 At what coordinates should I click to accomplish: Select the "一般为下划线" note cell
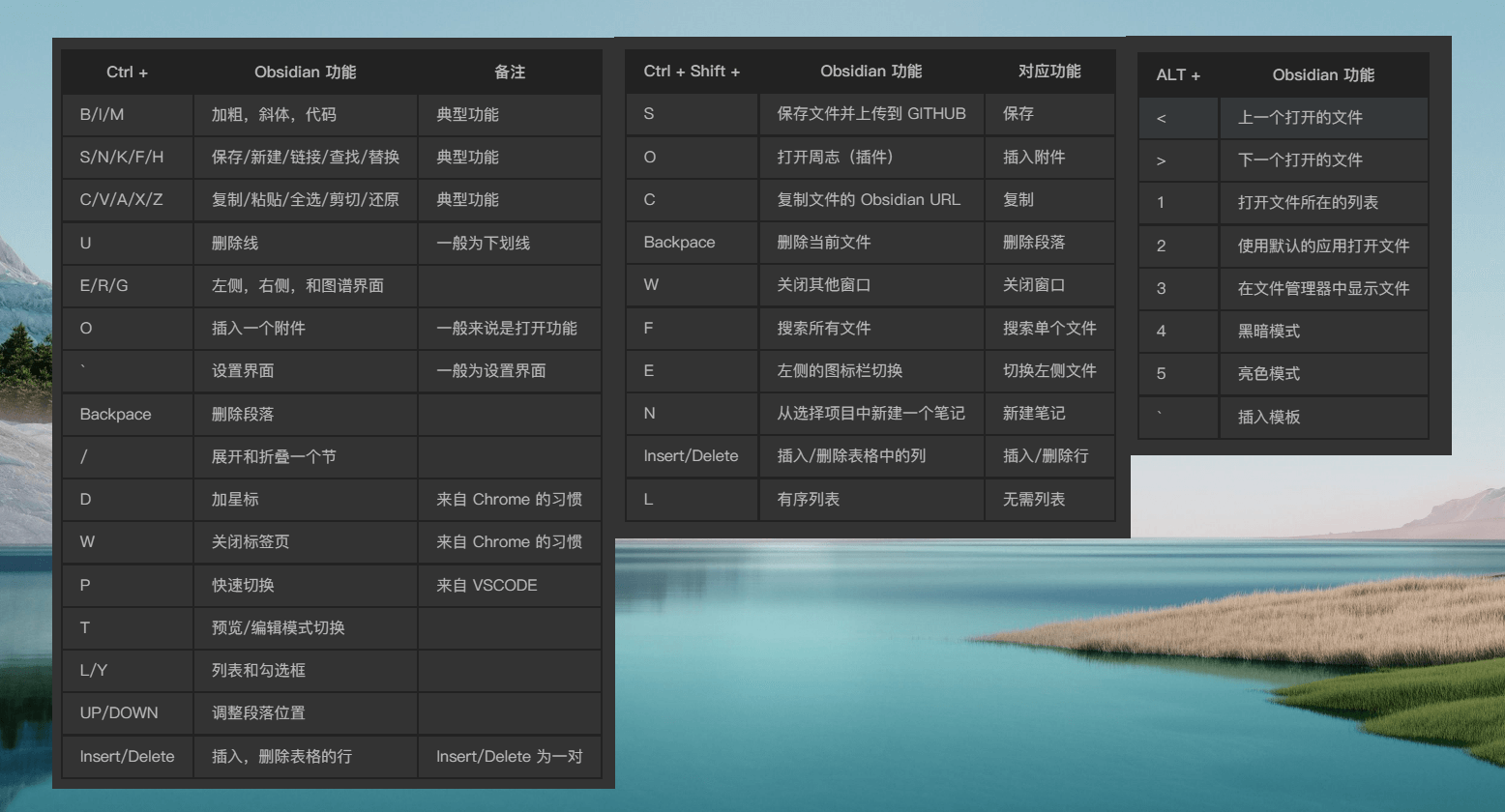483,243
